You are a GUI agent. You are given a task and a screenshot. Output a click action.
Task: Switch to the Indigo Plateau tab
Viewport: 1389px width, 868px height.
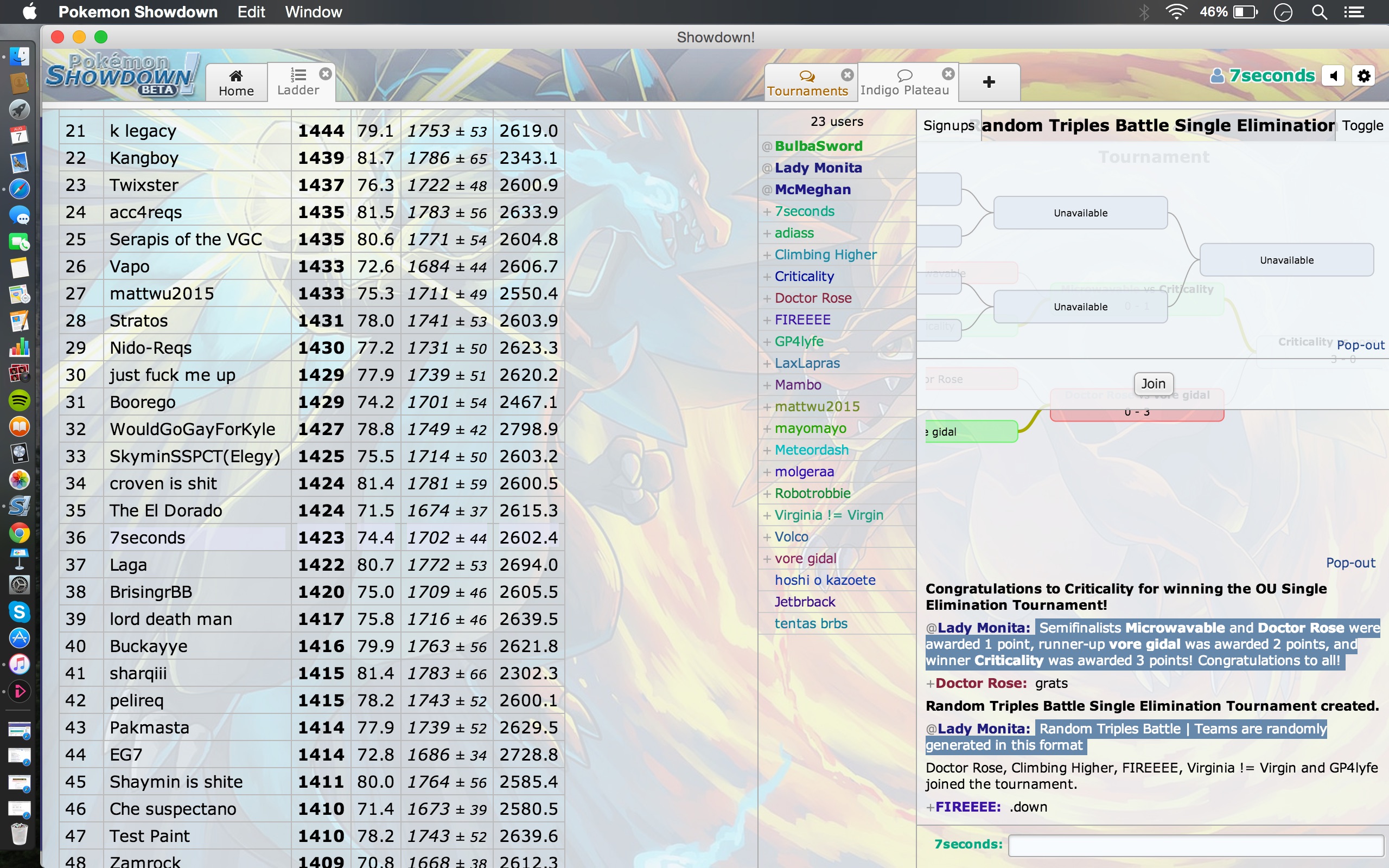904,82
